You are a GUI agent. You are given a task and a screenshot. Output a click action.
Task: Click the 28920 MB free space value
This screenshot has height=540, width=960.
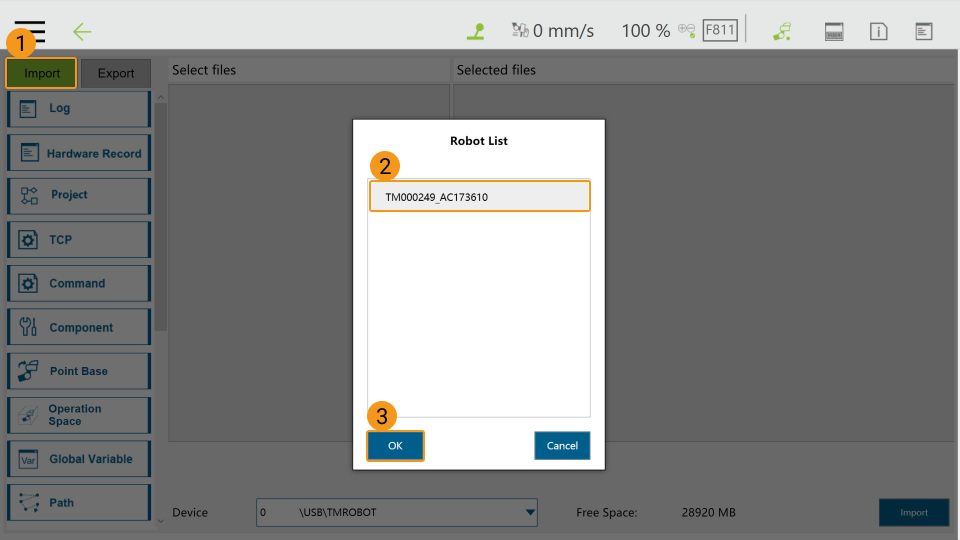tap(708, 512)
